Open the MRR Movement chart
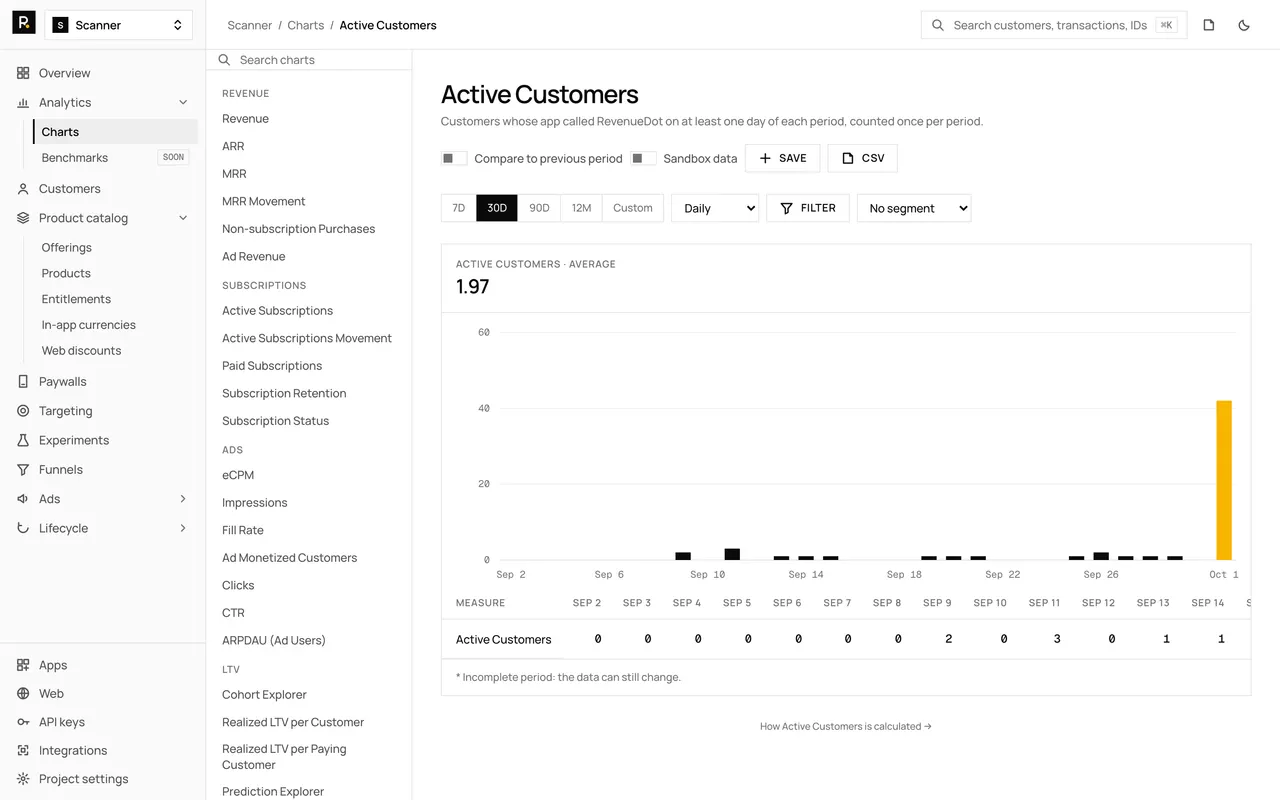This screenshot has width=1280, height=800. [x=264, y=201]
